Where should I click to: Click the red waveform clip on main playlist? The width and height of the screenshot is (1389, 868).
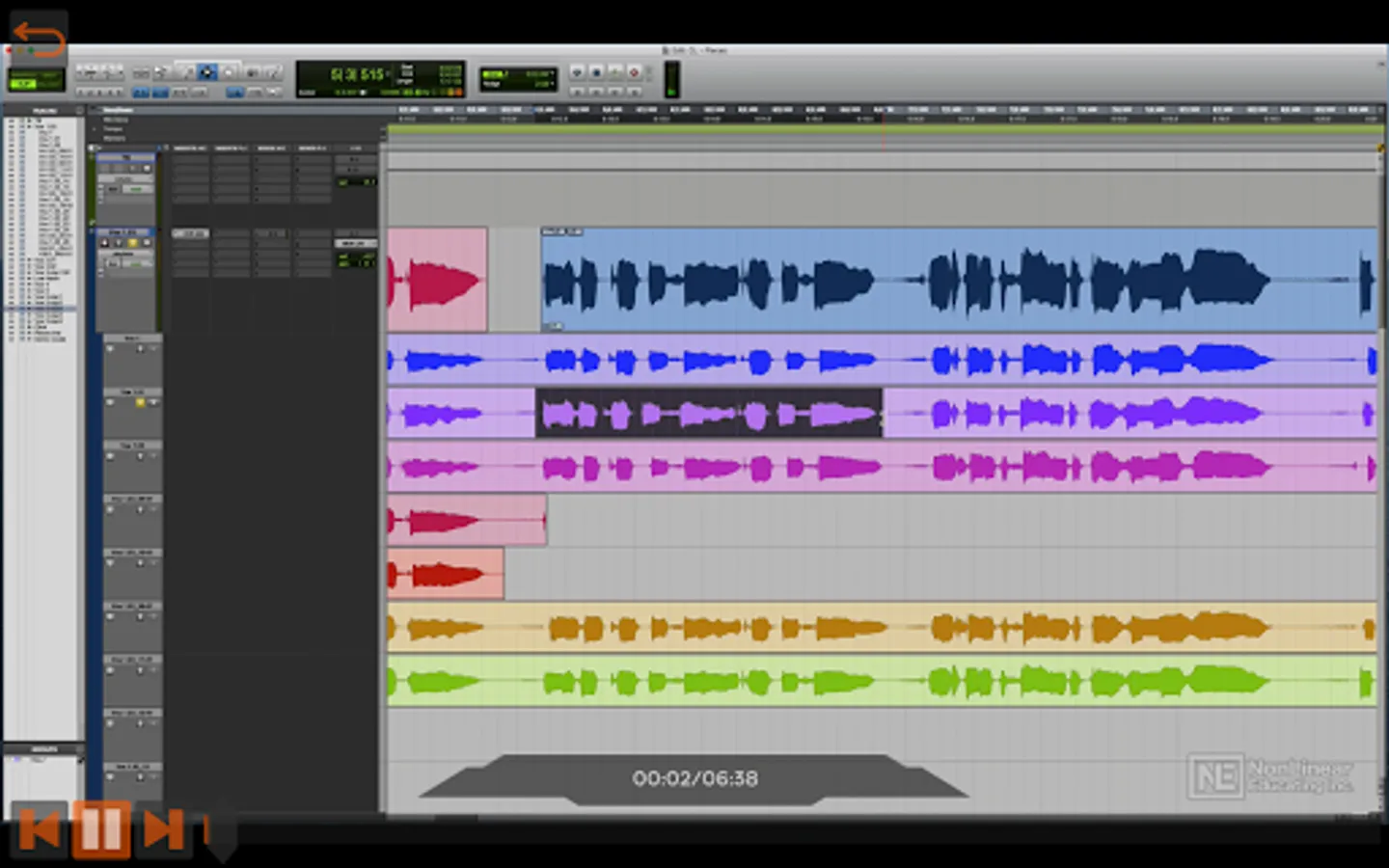437,280
